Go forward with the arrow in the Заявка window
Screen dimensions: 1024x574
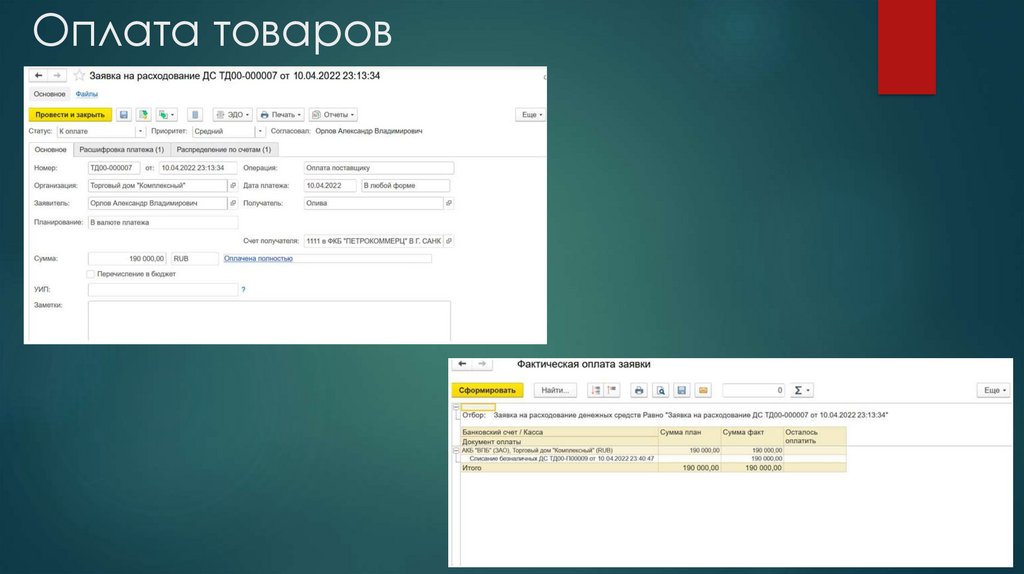point(57,76)
